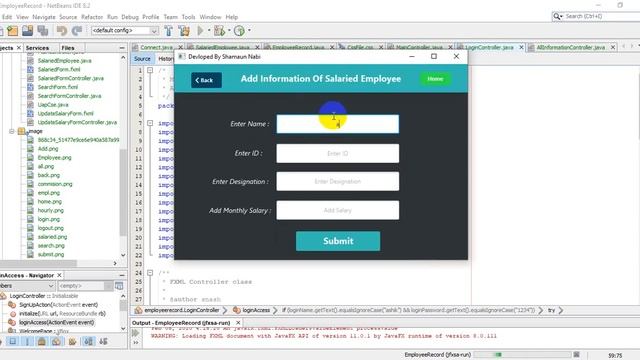This screenshot has height=360, width=640.
Task: Collapse the code fold at line 7
Action: [150, 123]
